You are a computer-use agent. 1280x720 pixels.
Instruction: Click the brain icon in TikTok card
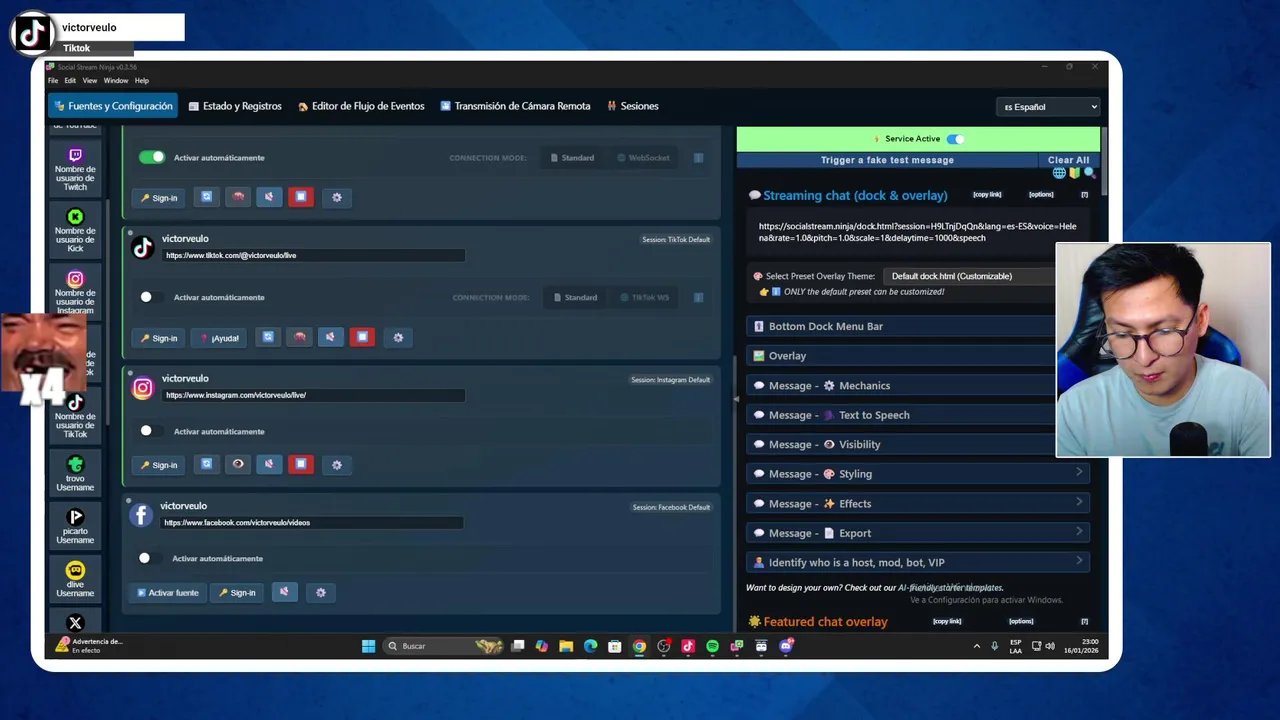tap(299, 338)
